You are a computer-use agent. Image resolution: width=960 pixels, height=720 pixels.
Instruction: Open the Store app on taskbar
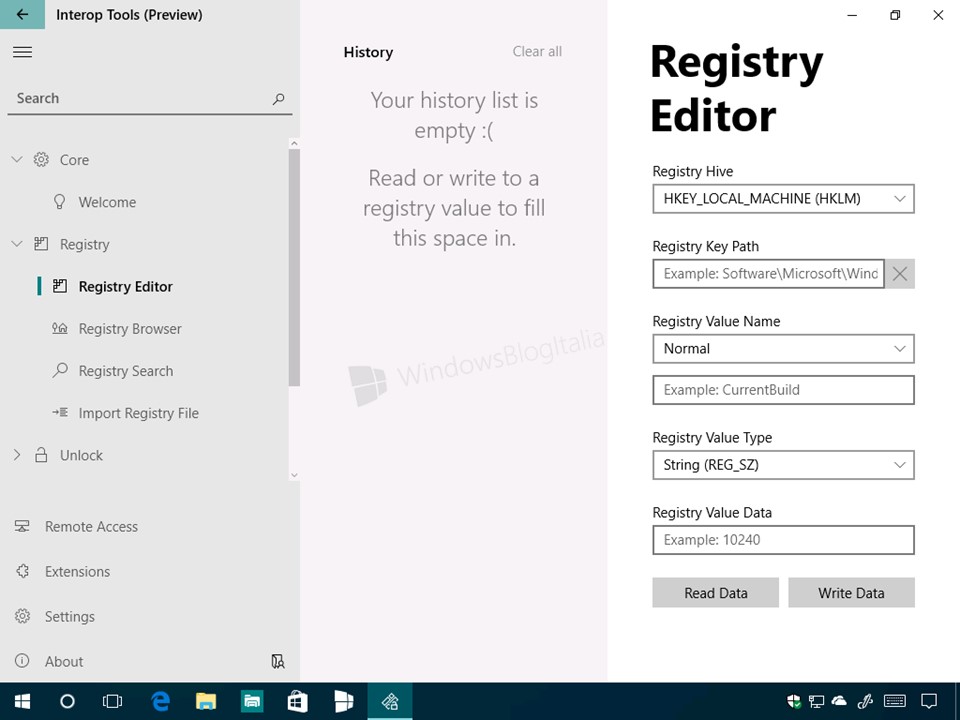point(298,702)
